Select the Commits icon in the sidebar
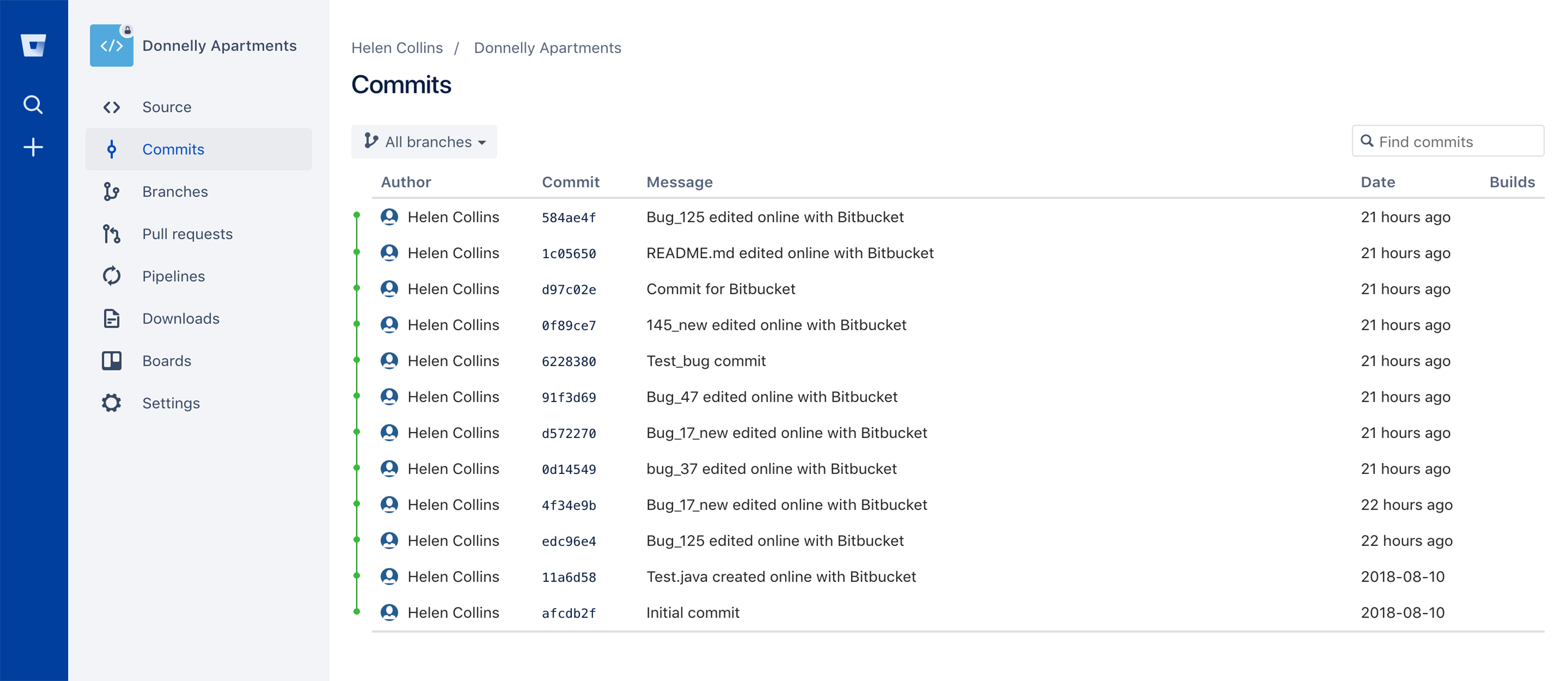 click(x=112, y=149)
